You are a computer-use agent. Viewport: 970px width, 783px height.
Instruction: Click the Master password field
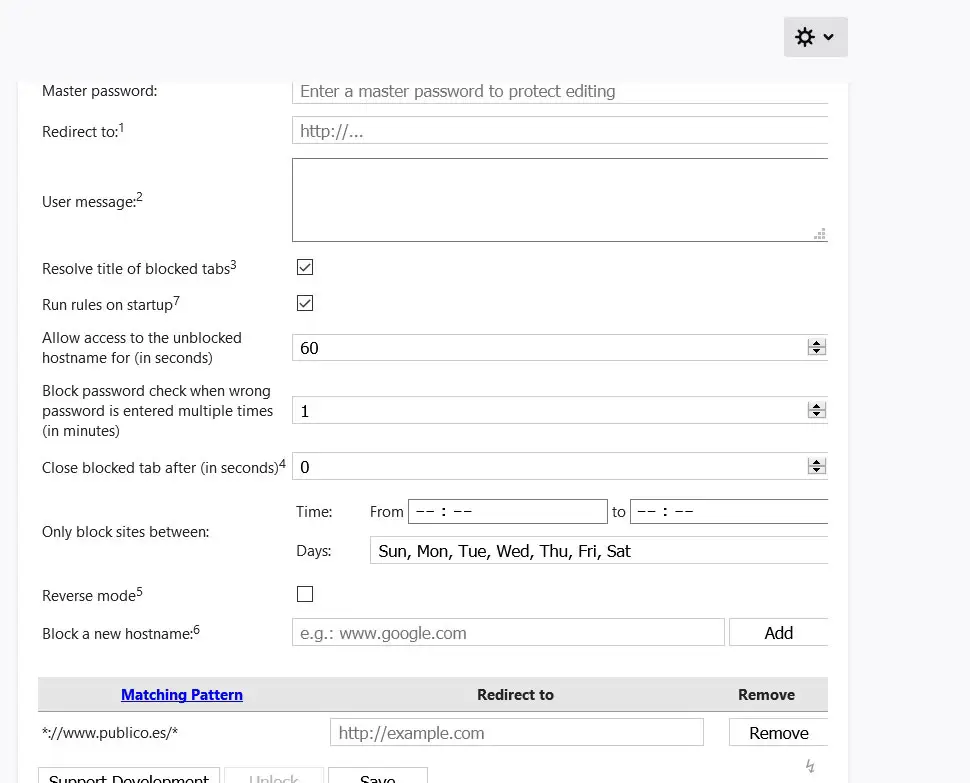click(560, 91)
